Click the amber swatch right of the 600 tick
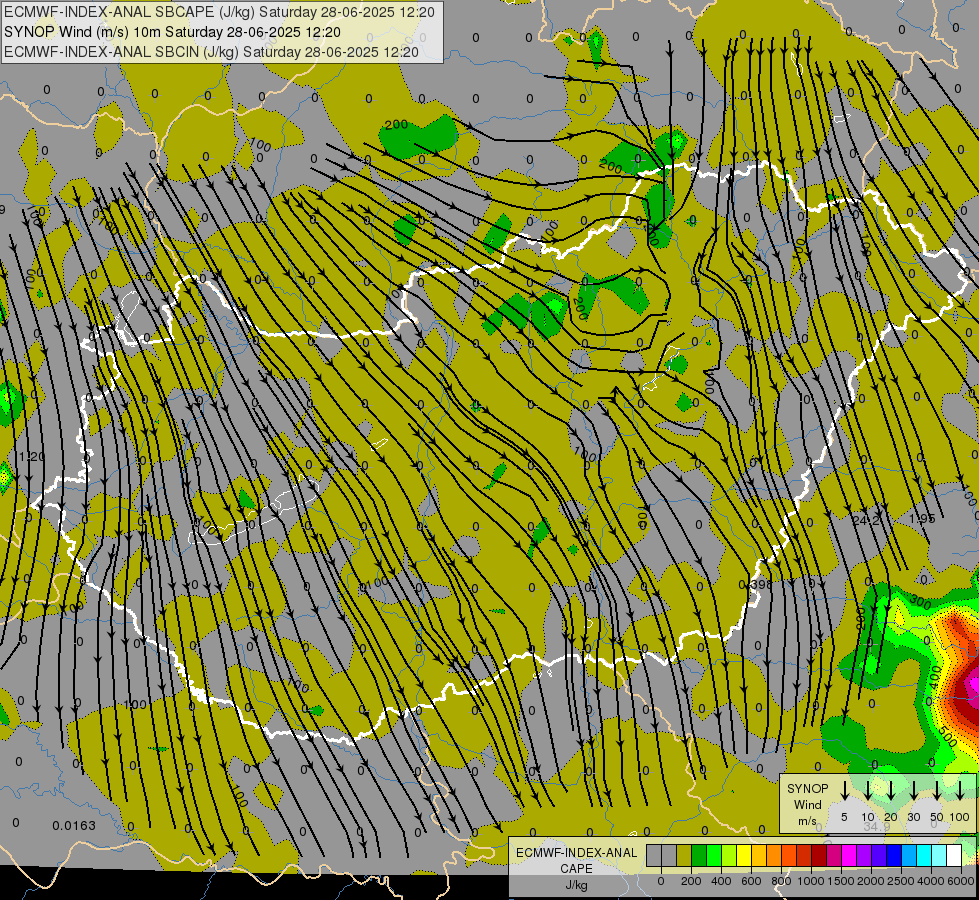The height and width of the screenshot is (900, 979). click(759, 855)
